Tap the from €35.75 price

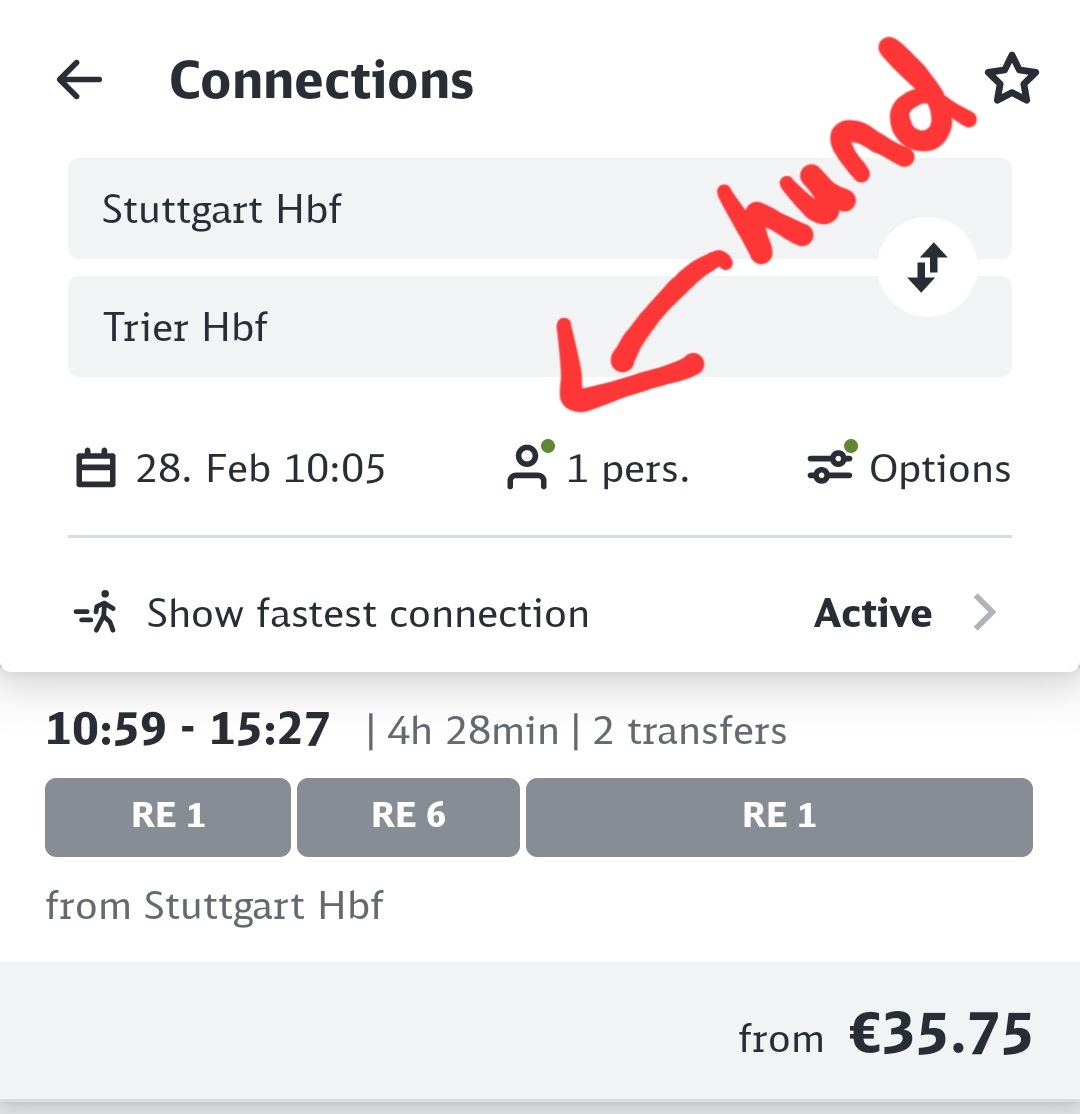point(939,1034)
